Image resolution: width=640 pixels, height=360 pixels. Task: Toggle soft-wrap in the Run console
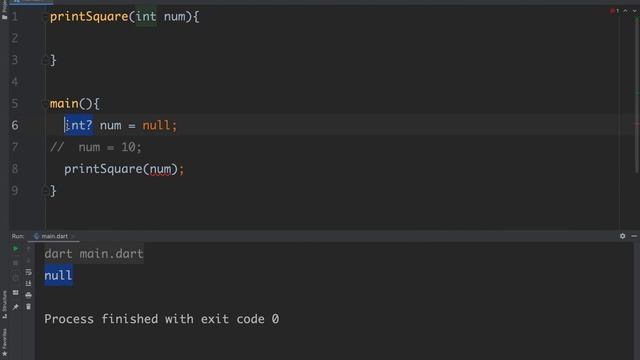pyautogui.click(x=28, y=272)
